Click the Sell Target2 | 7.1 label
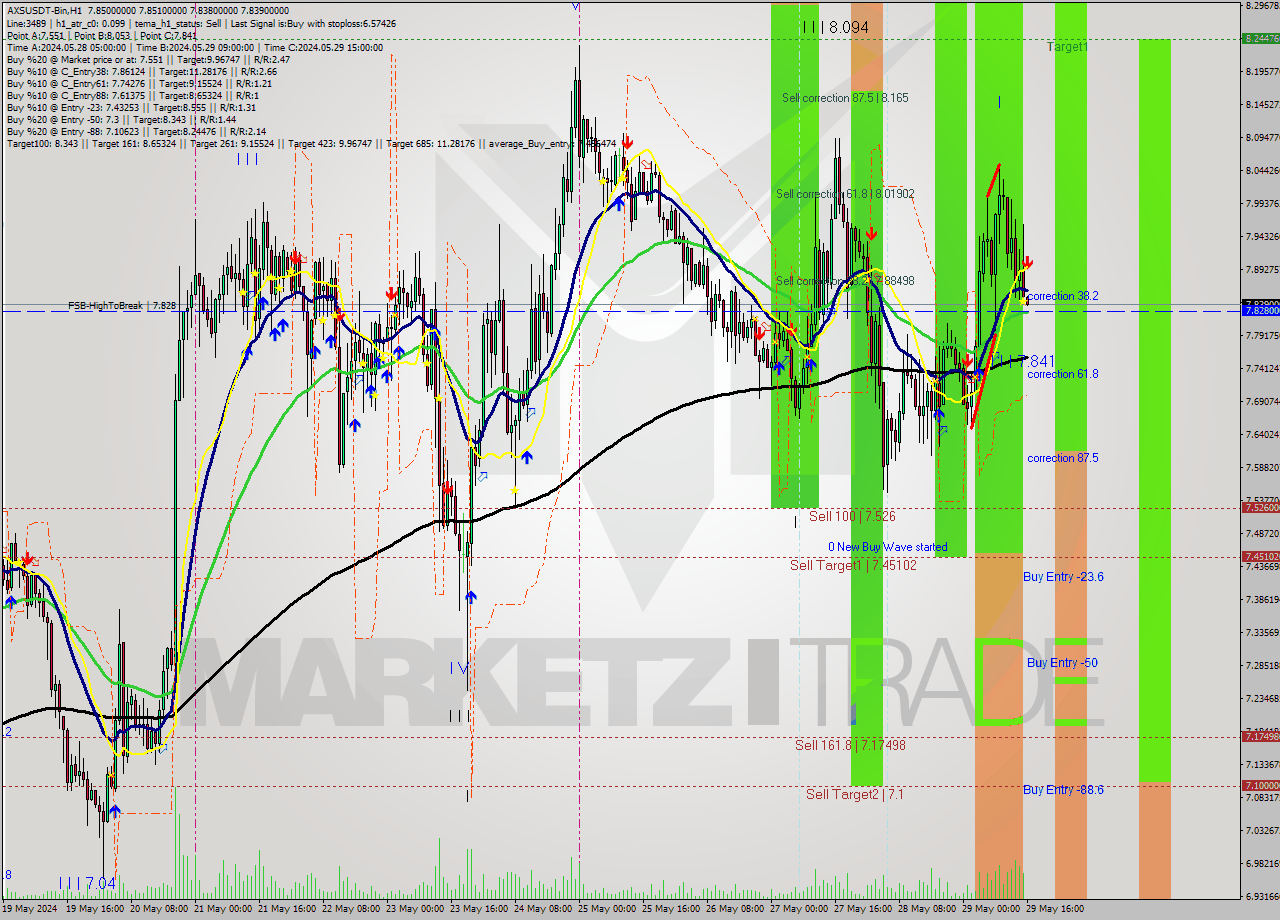This screenshot has width=1280, height=920. click(855, 794)
